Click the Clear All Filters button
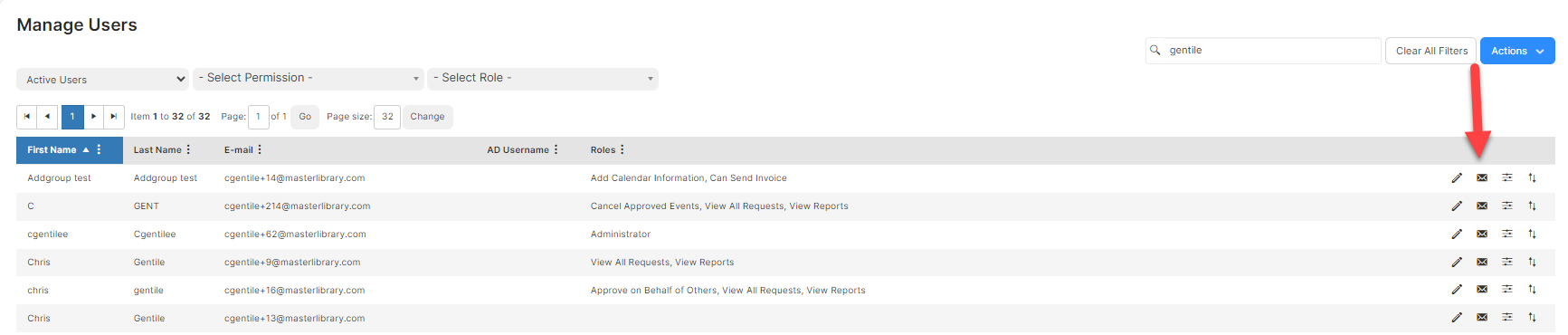The width and height of the screenshot is (1568, 335). pyautogui.click(x=1431, y=52)
